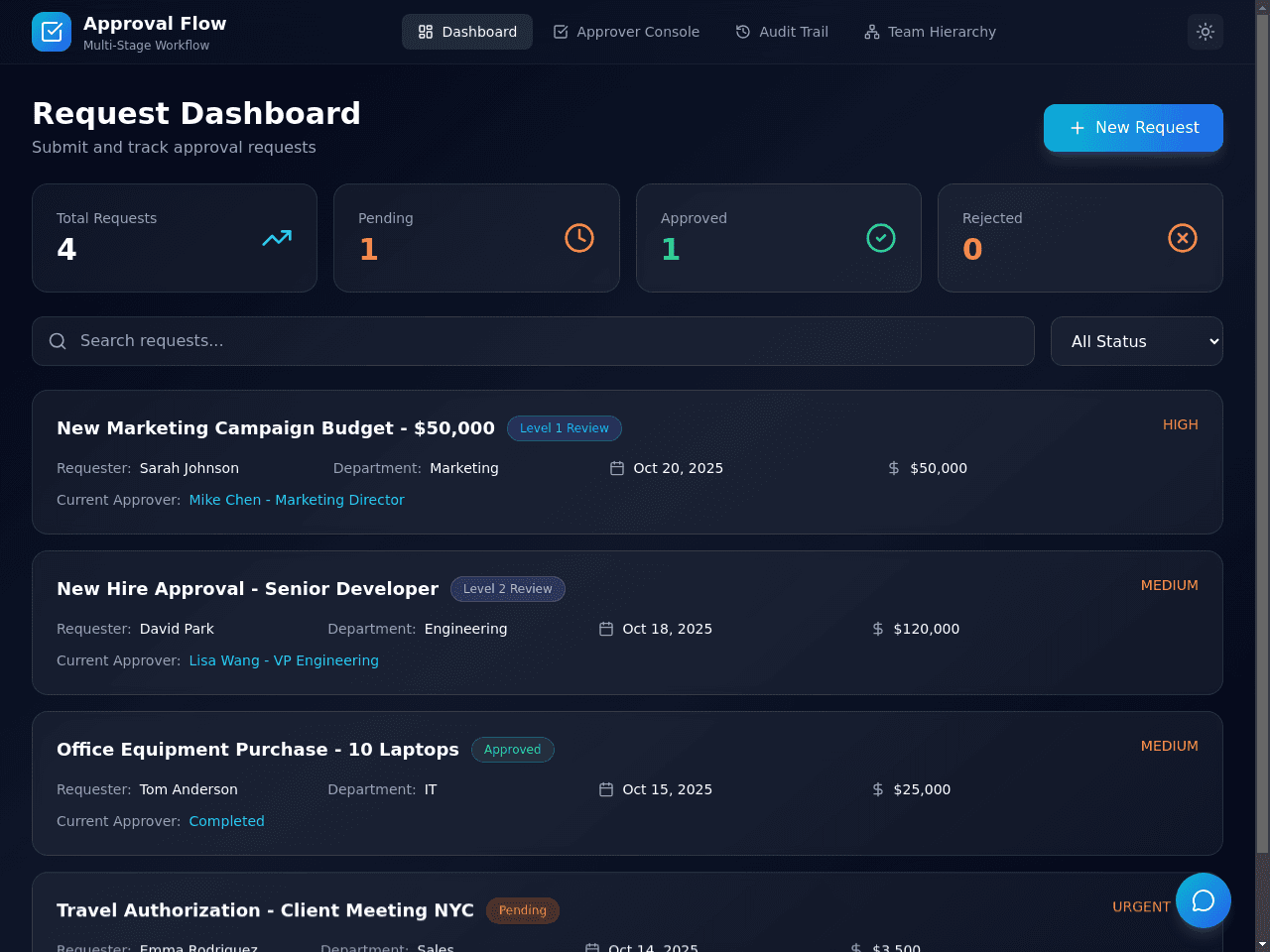Open Office Equipment Purchase - 10 Laptops title
Image resolution: width=1270 pixels, height=952 pixels.
pos(258,750)
